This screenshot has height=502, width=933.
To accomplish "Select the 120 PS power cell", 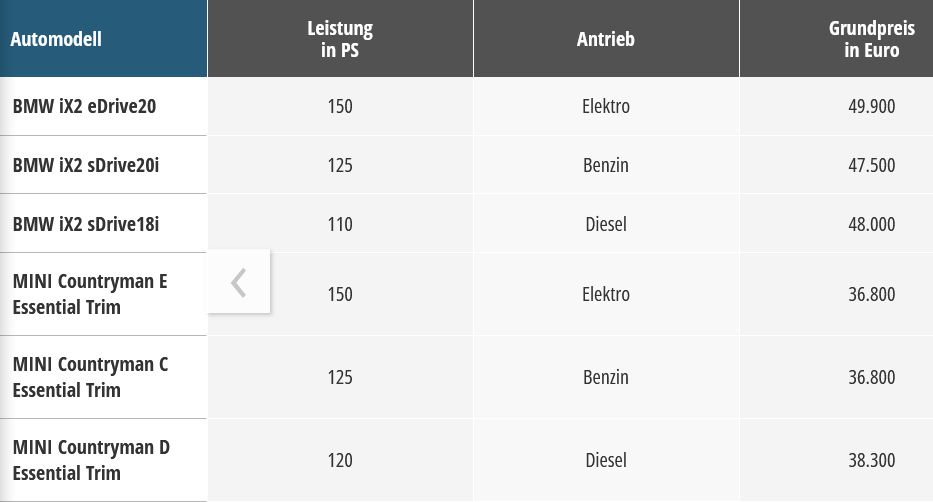I will pos(340,460).
